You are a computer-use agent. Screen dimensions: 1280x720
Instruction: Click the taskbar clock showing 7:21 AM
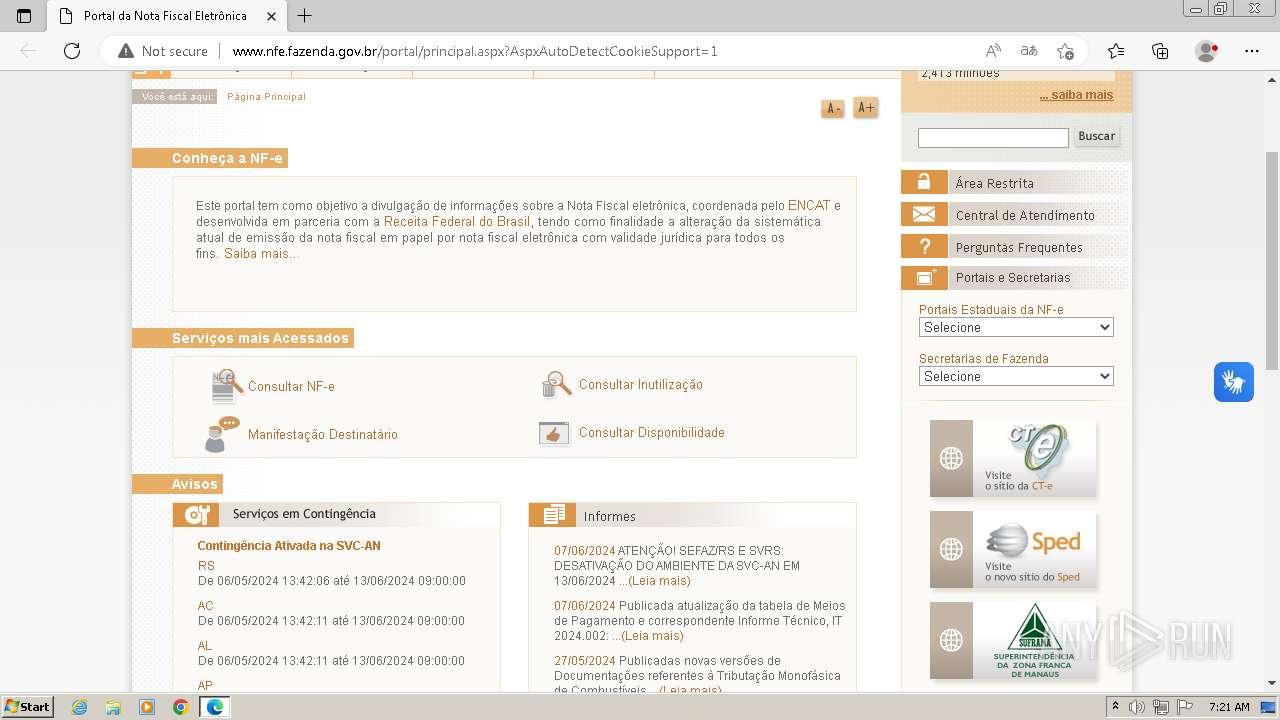click(1229, 707)
